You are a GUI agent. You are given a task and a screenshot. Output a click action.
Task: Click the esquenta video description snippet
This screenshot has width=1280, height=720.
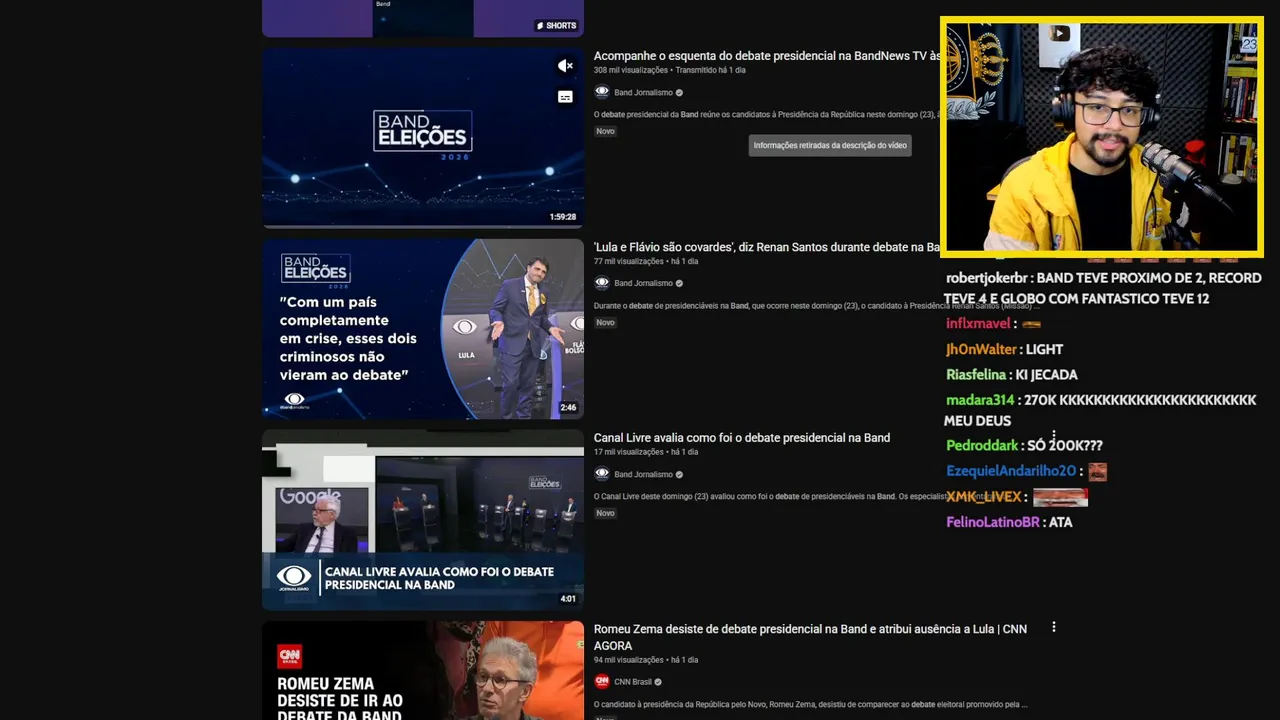(767, 114)
